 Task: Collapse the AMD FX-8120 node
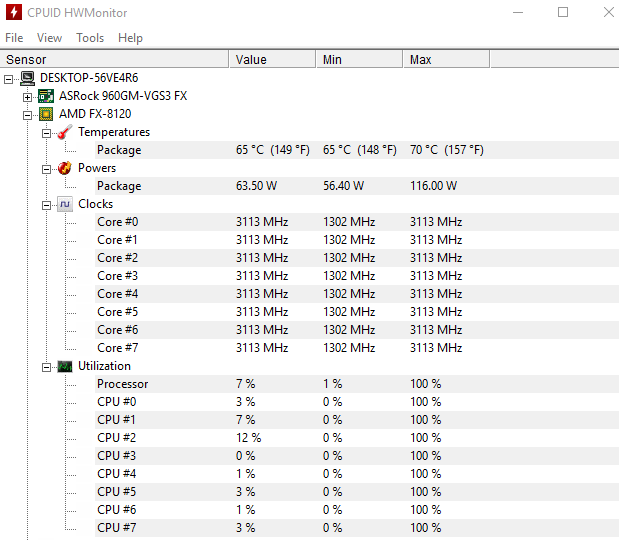[x=27, y=115]
